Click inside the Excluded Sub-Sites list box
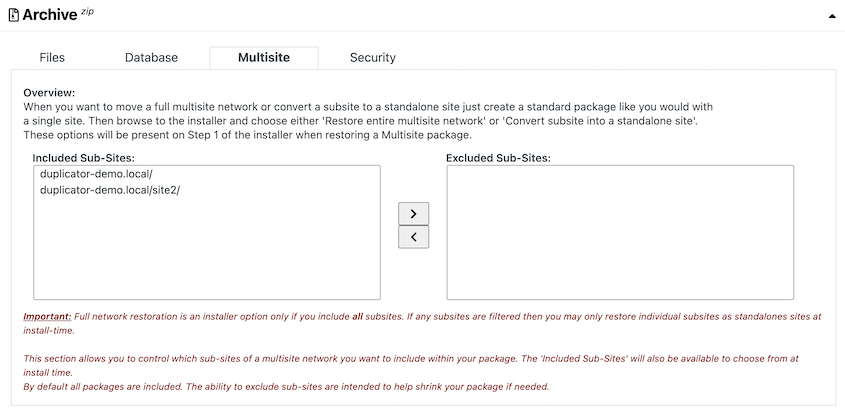 [620, 232]
